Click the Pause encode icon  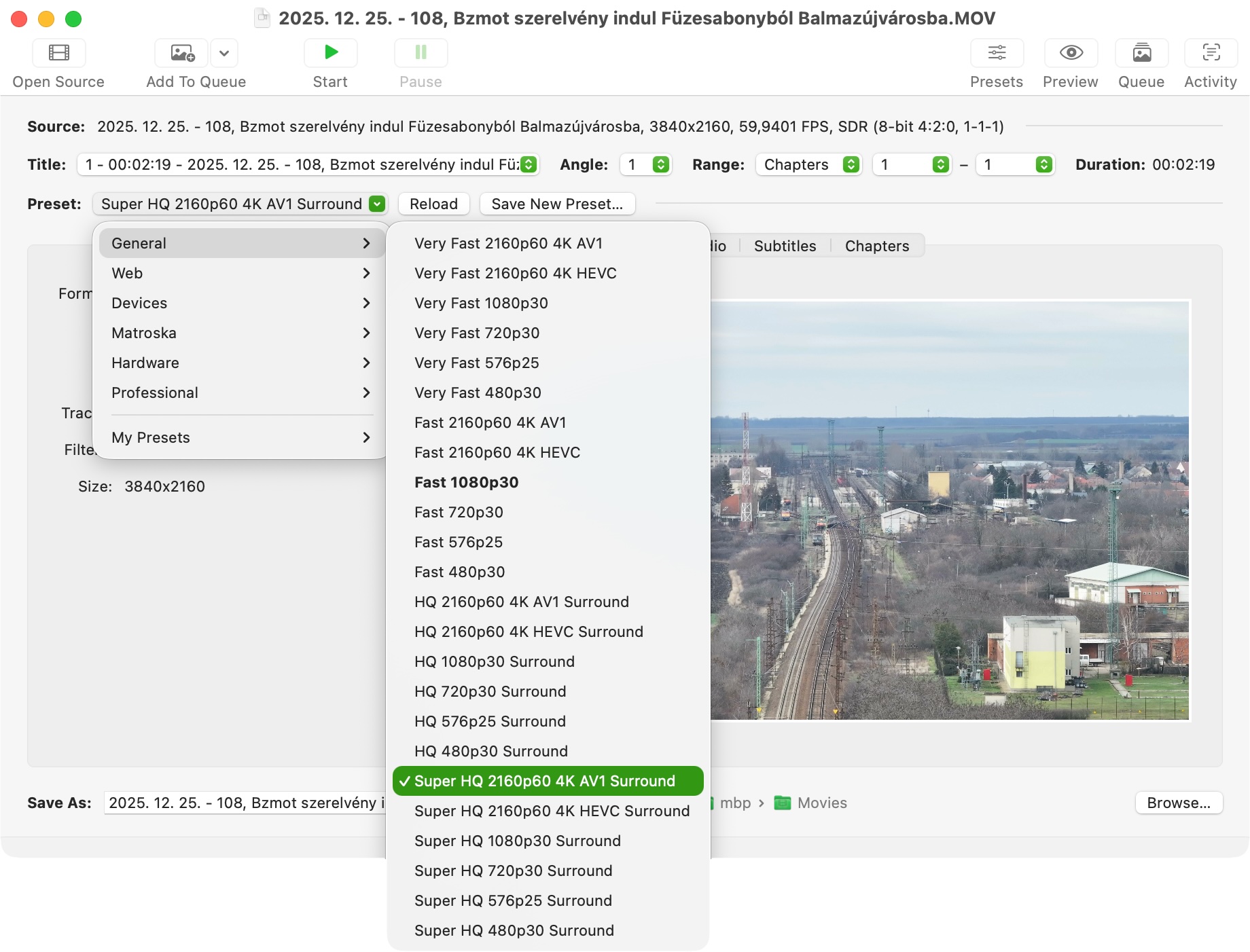tap(421, 53)
